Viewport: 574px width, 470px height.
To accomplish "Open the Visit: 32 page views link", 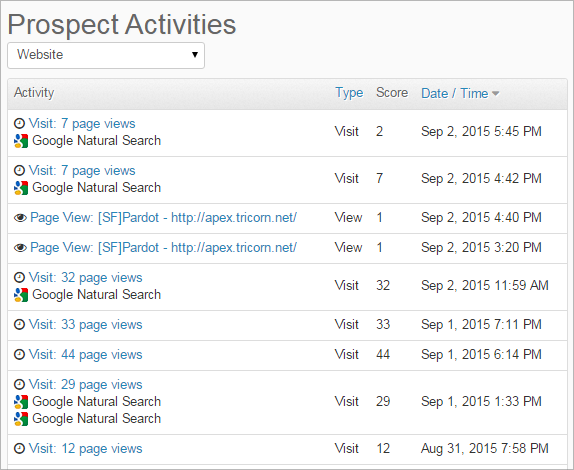I will point(85,277).
